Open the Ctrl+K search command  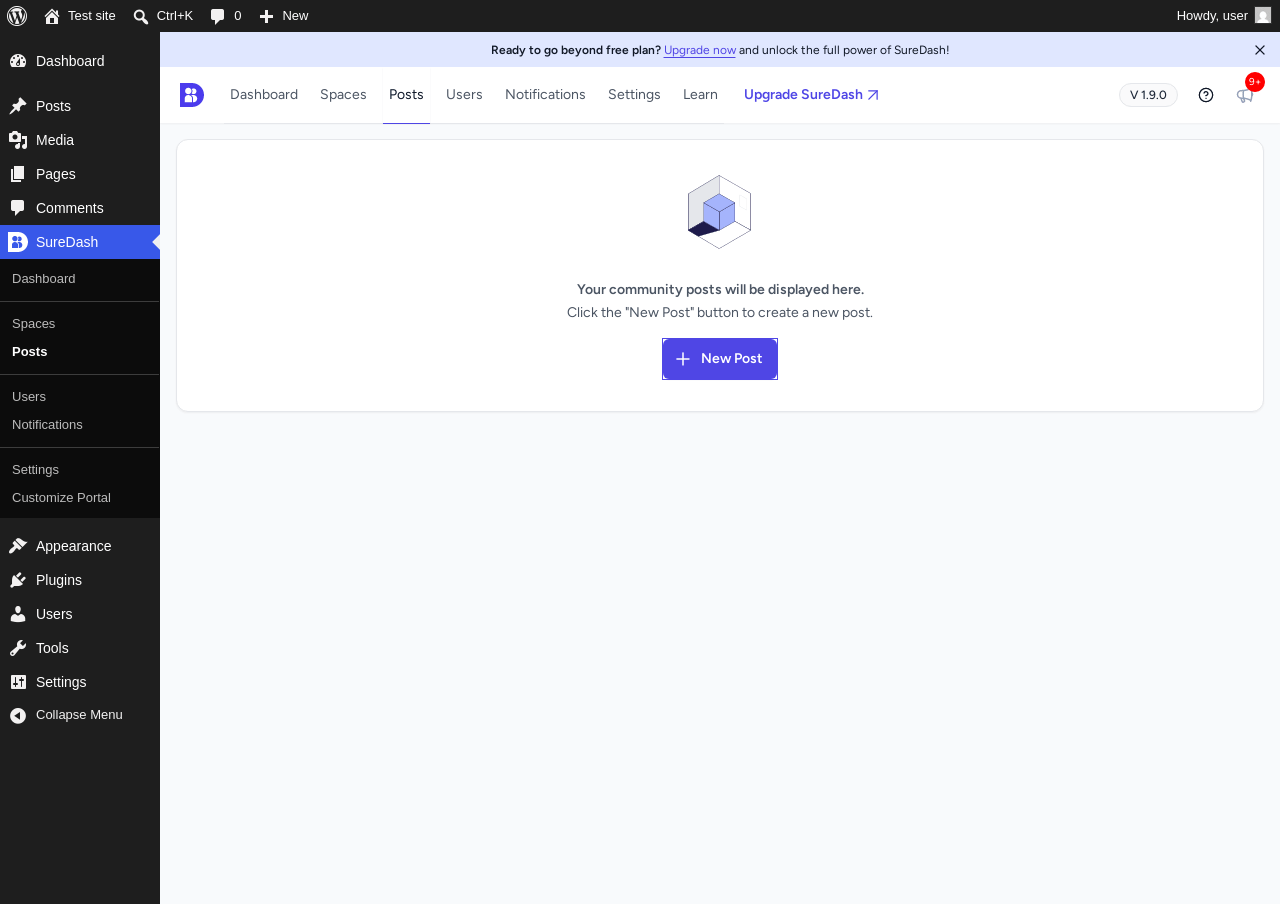(x=163, y=16)
